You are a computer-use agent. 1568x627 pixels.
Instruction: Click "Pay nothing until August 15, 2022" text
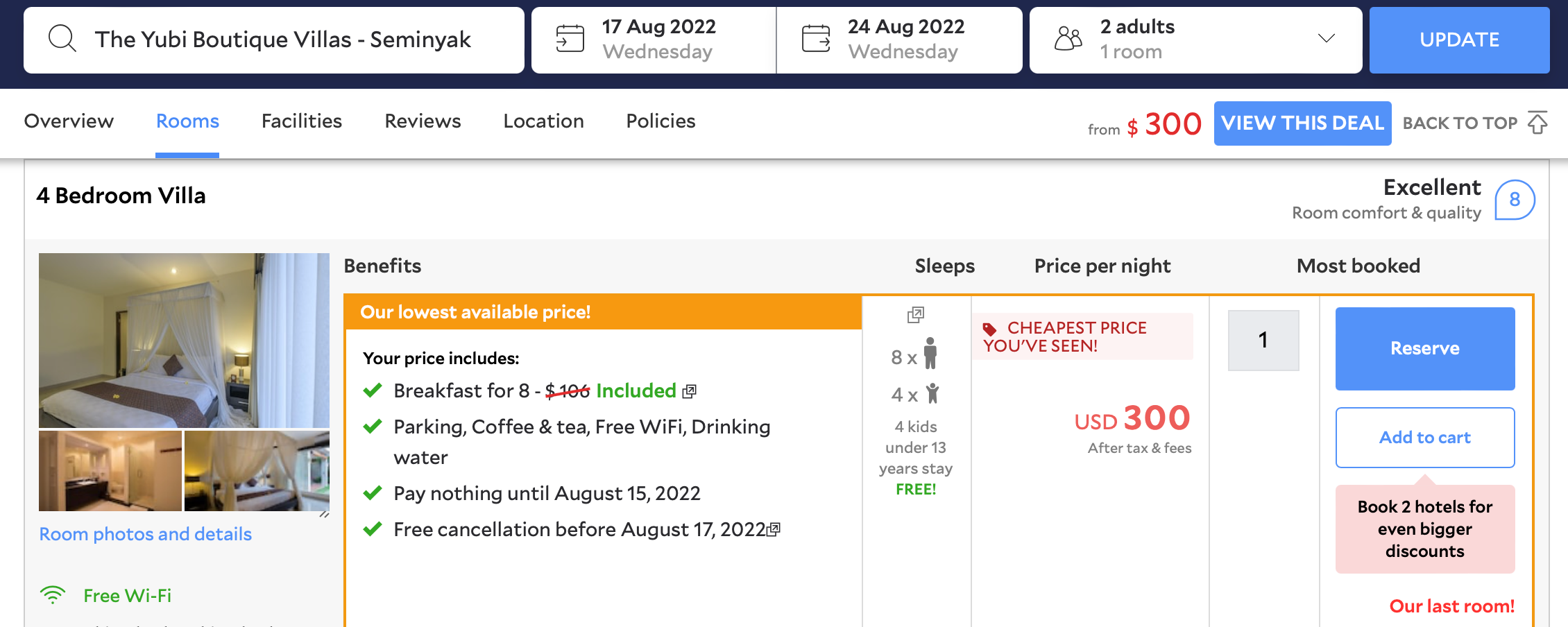point(547,494)
